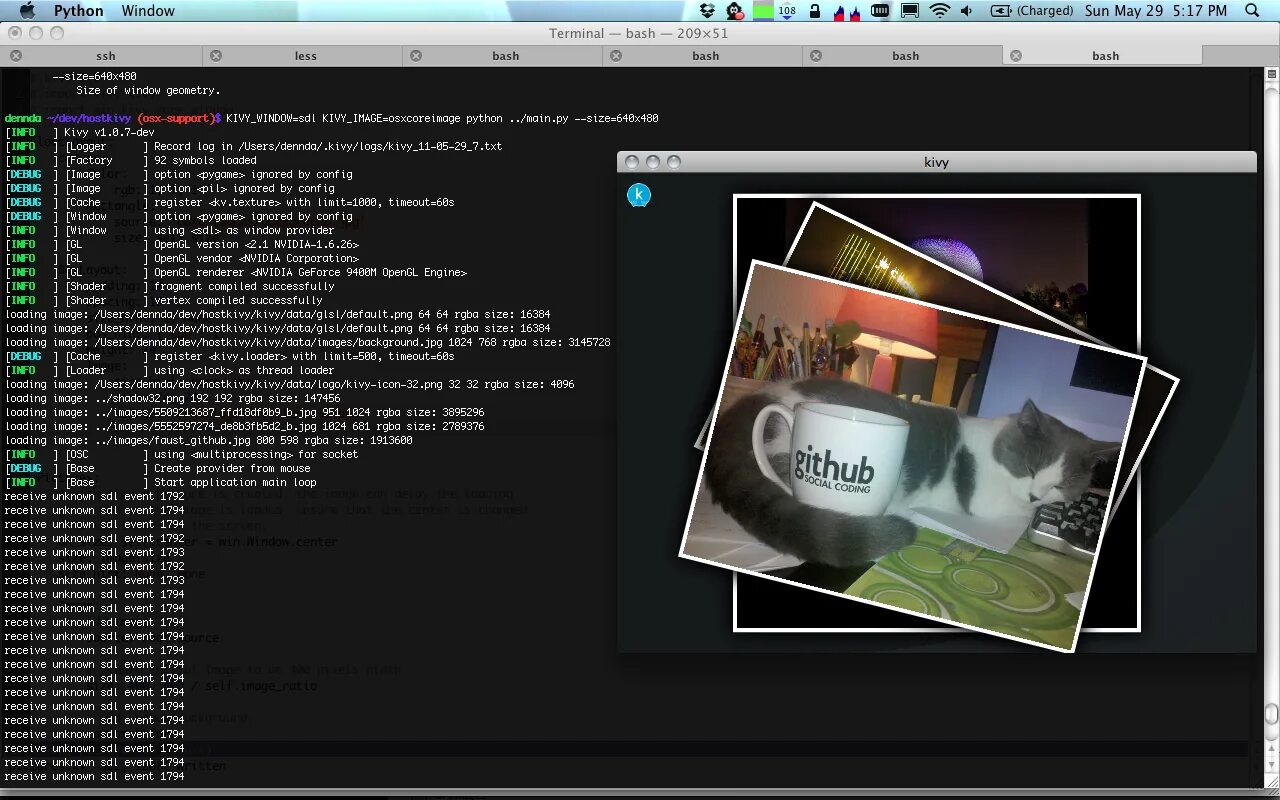Click 'using <multiprocessing> for socket' line
Screen dimensions: 1280x800
(182, 454)
